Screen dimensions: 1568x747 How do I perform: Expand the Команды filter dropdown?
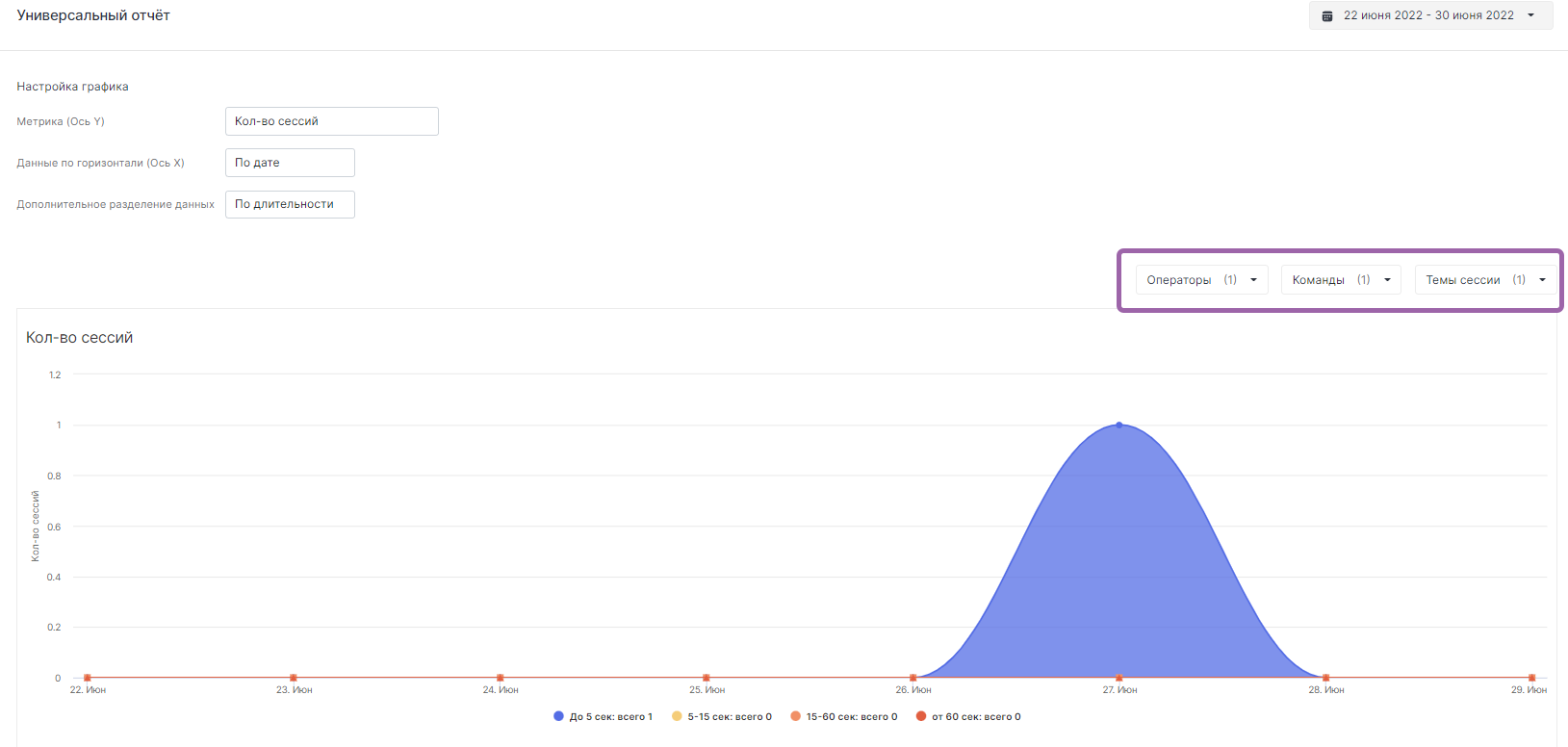1341,280
